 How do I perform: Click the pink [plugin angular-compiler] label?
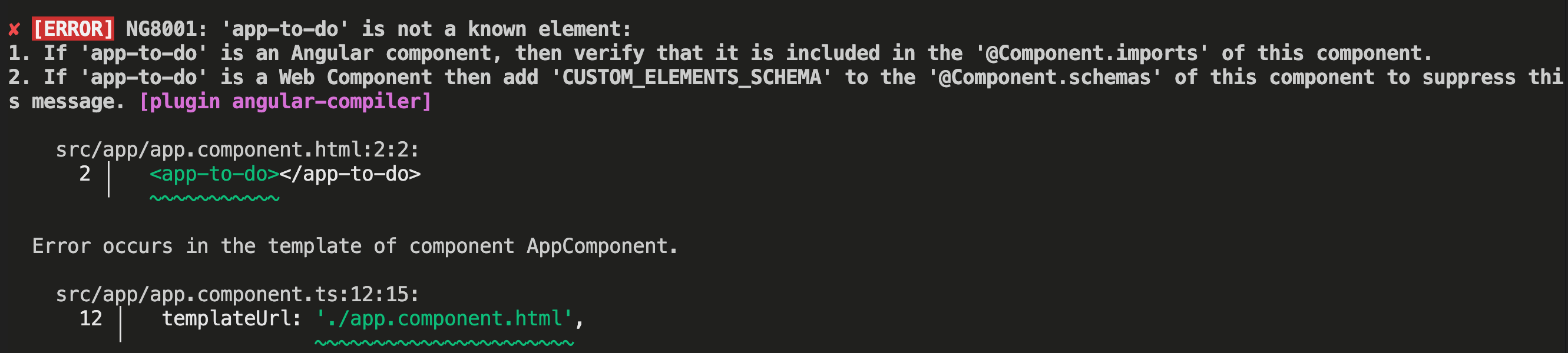[x=286, y=101]
